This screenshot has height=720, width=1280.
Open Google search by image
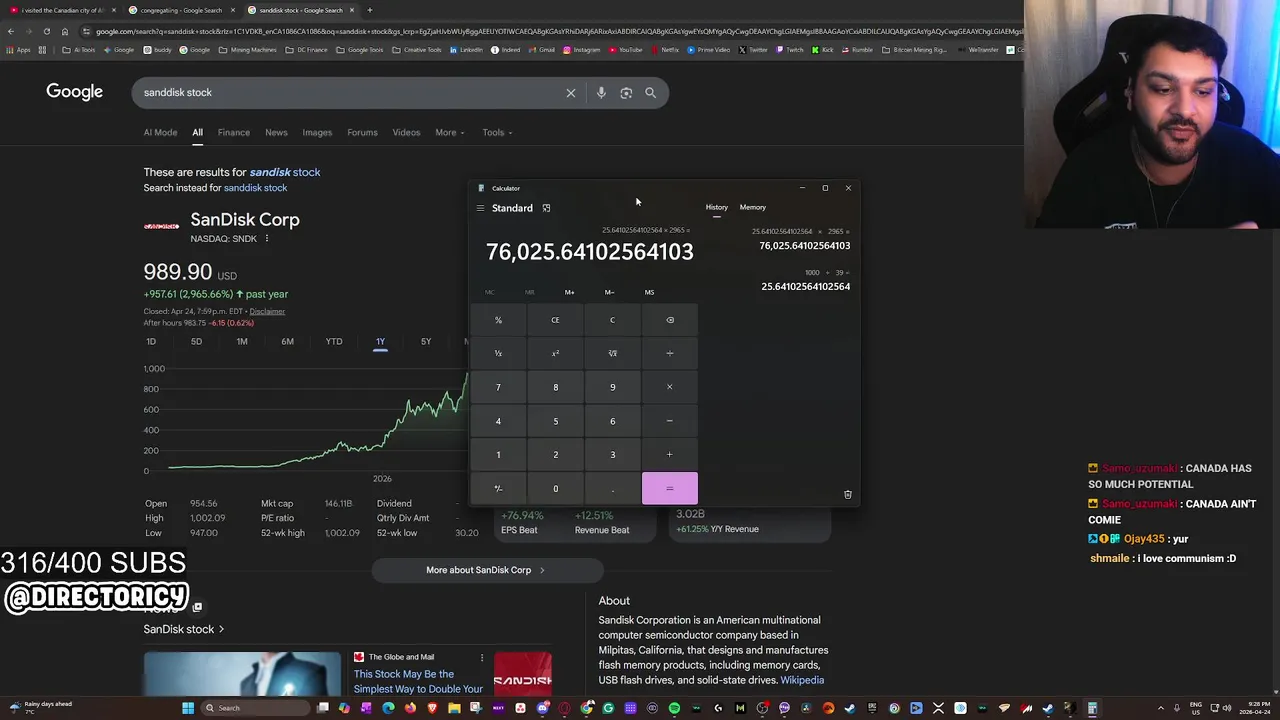626,93
